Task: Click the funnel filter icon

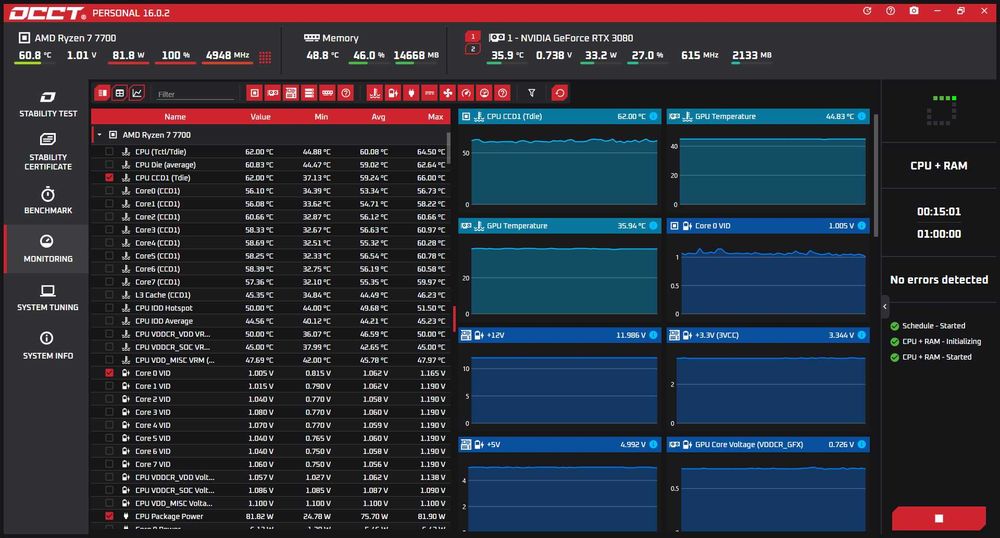Action: click(x=531, y=93)
